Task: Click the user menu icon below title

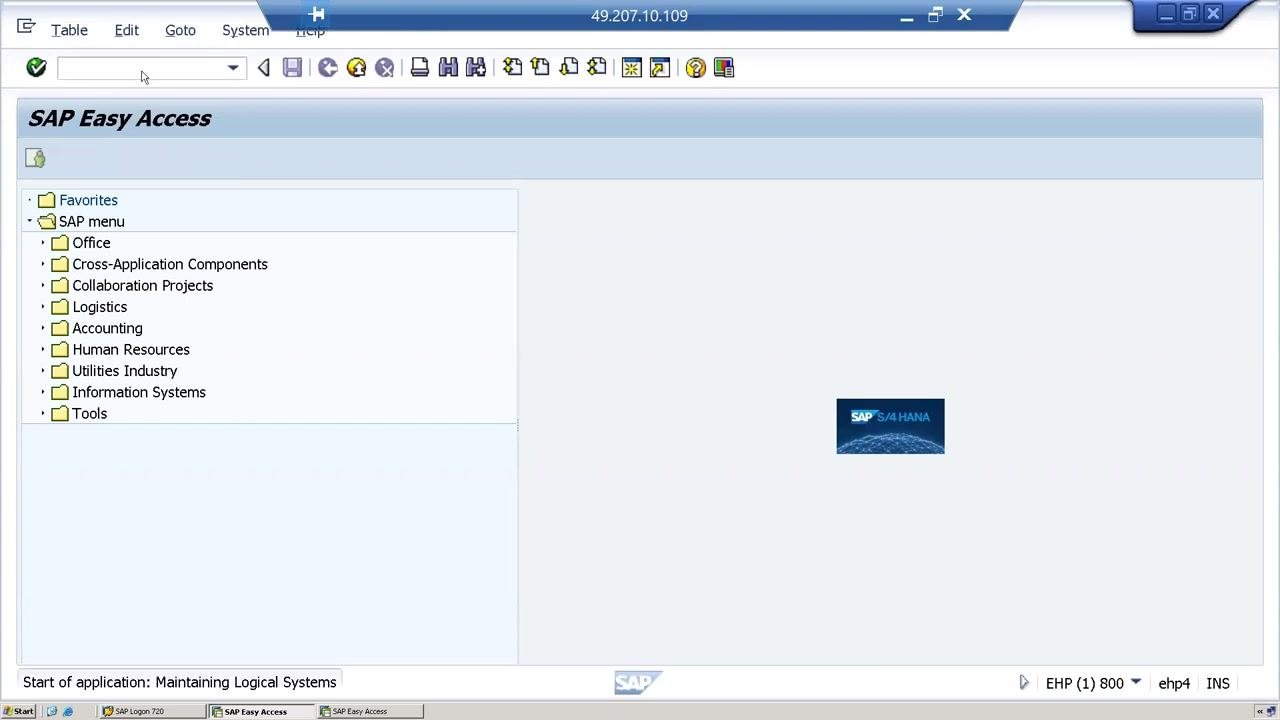Action: click(x=35, y=158)
